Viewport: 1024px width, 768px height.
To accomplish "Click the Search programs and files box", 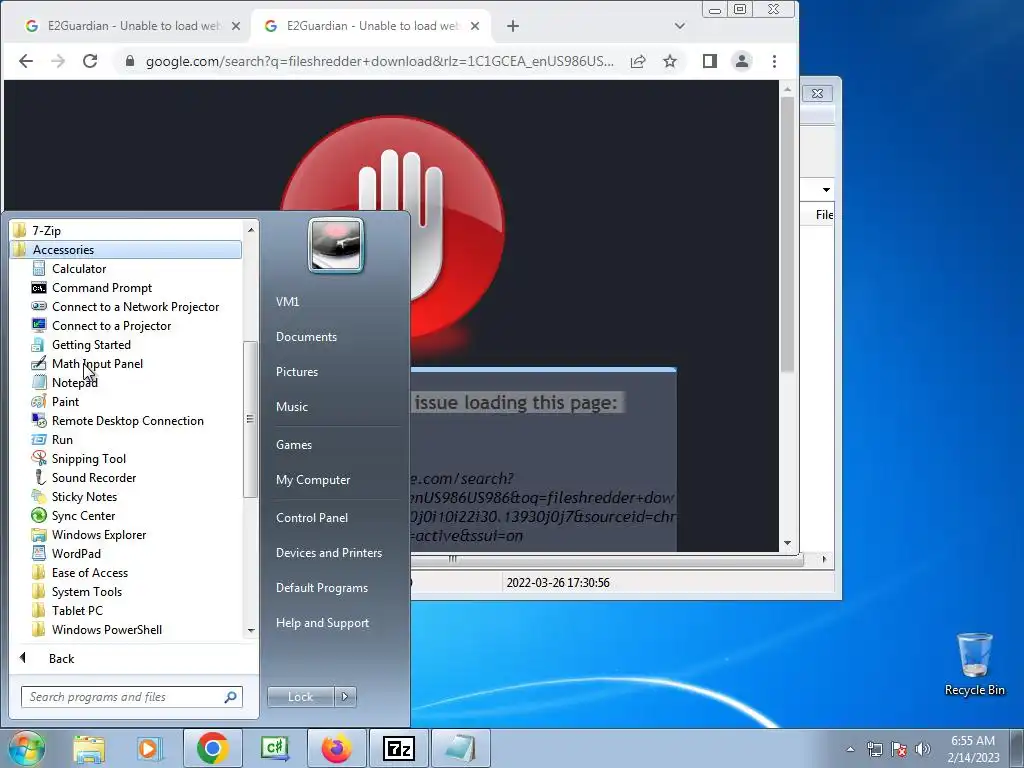I will [x=131, y=697].
